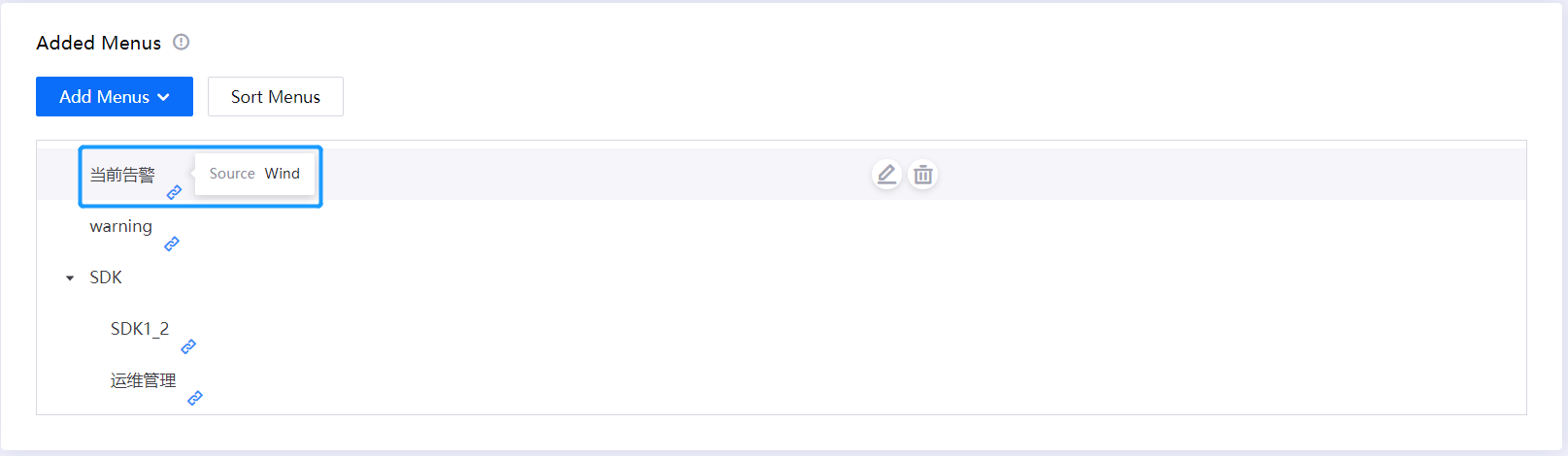This screenshot has width=1568, height=456.
Task: Click the Sort Menus button
Action: pos(276,97)
